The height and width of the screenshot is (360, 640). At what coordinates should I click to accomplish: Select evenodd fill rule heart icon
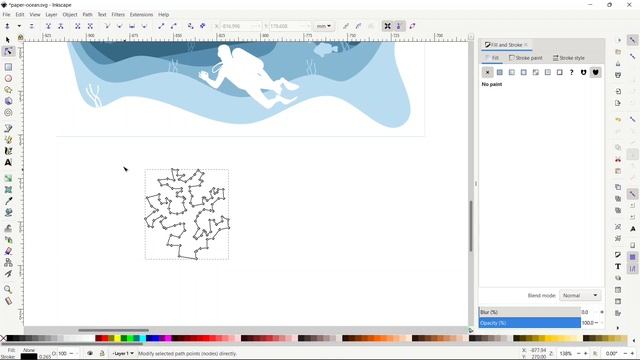[584, 72]
